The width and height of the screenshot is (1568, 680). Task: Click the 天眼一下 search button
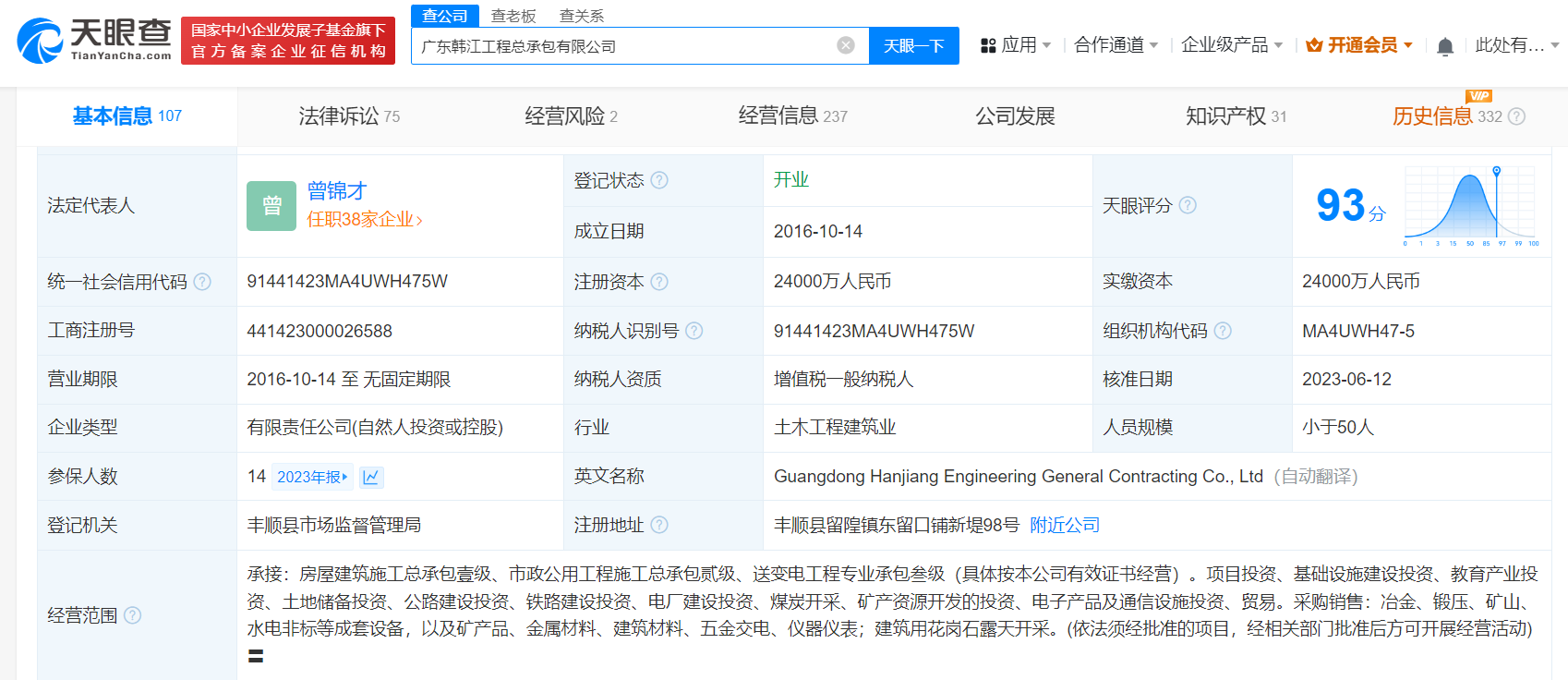pyautogui.click(x=914, y=45)
